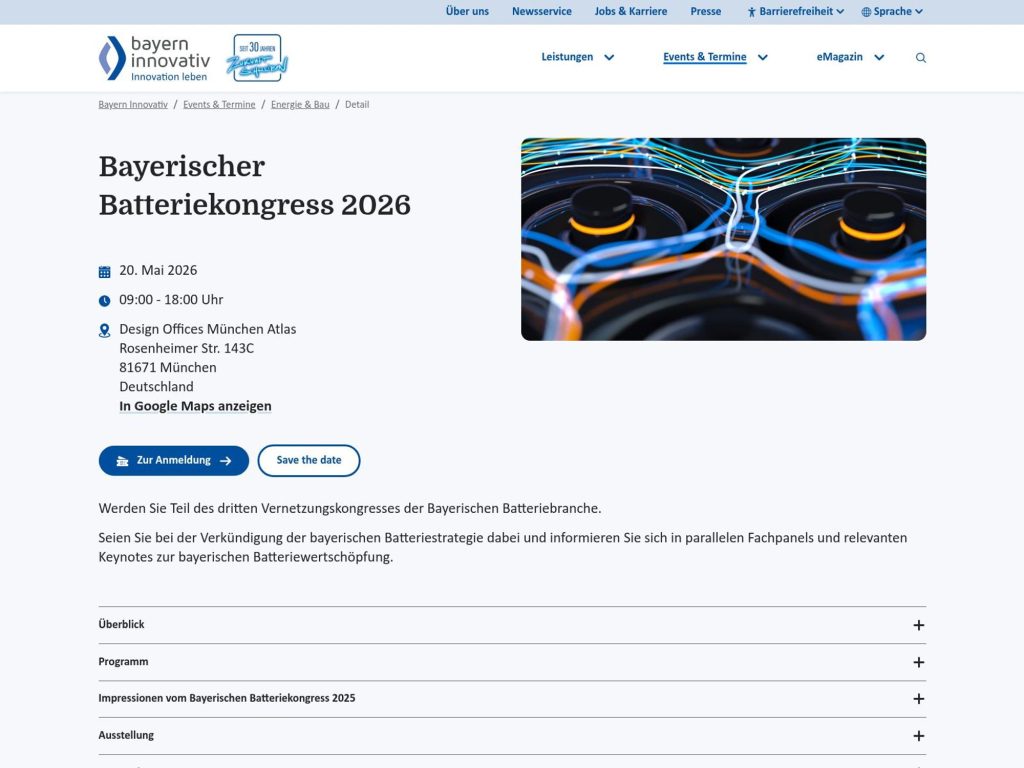Follow the Energie & Bau breadcrumb link
The width and height of the screenshot is (1024, 768).
pos(300,104)
